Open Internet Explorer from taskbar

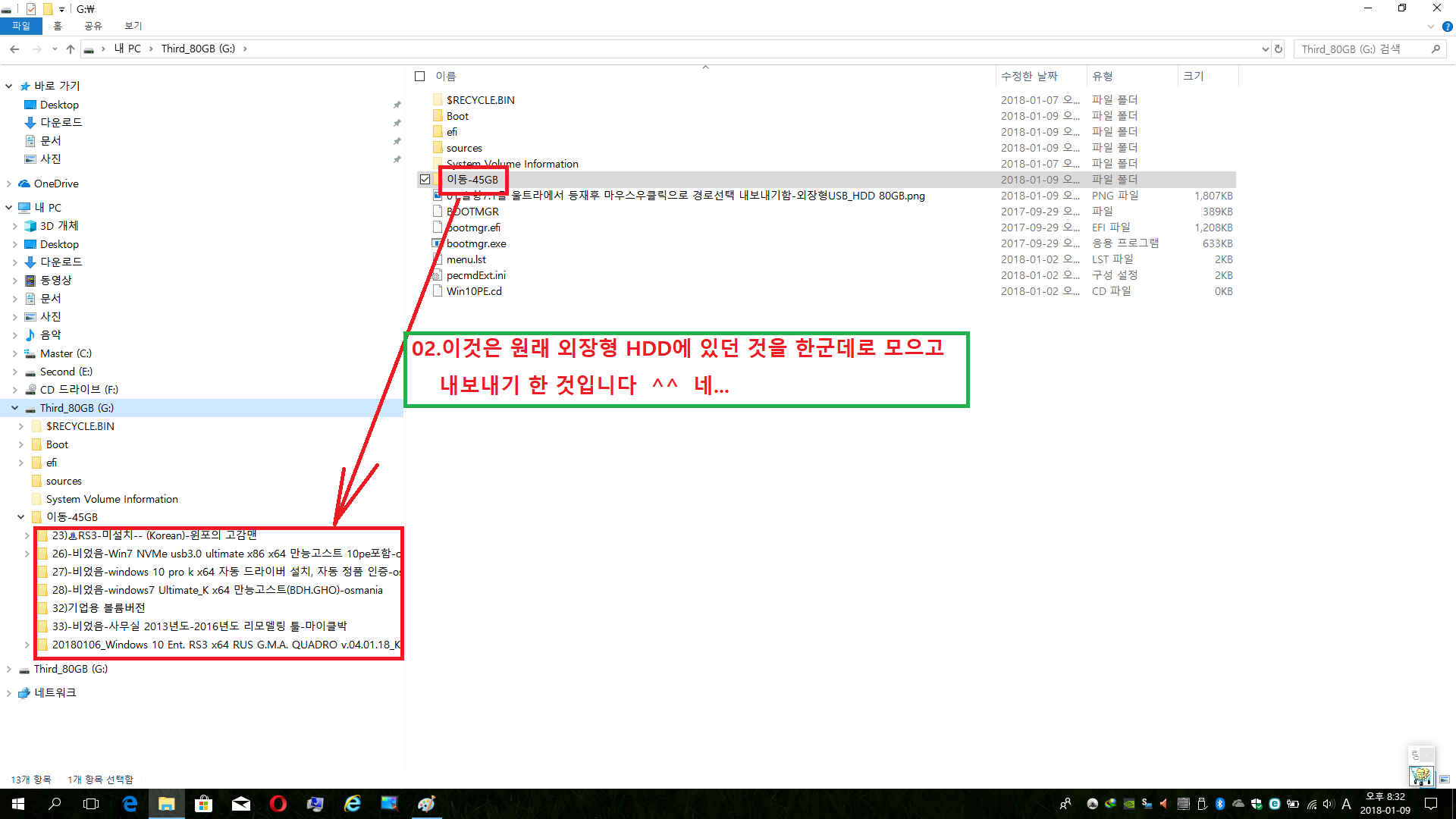[353, 804]
